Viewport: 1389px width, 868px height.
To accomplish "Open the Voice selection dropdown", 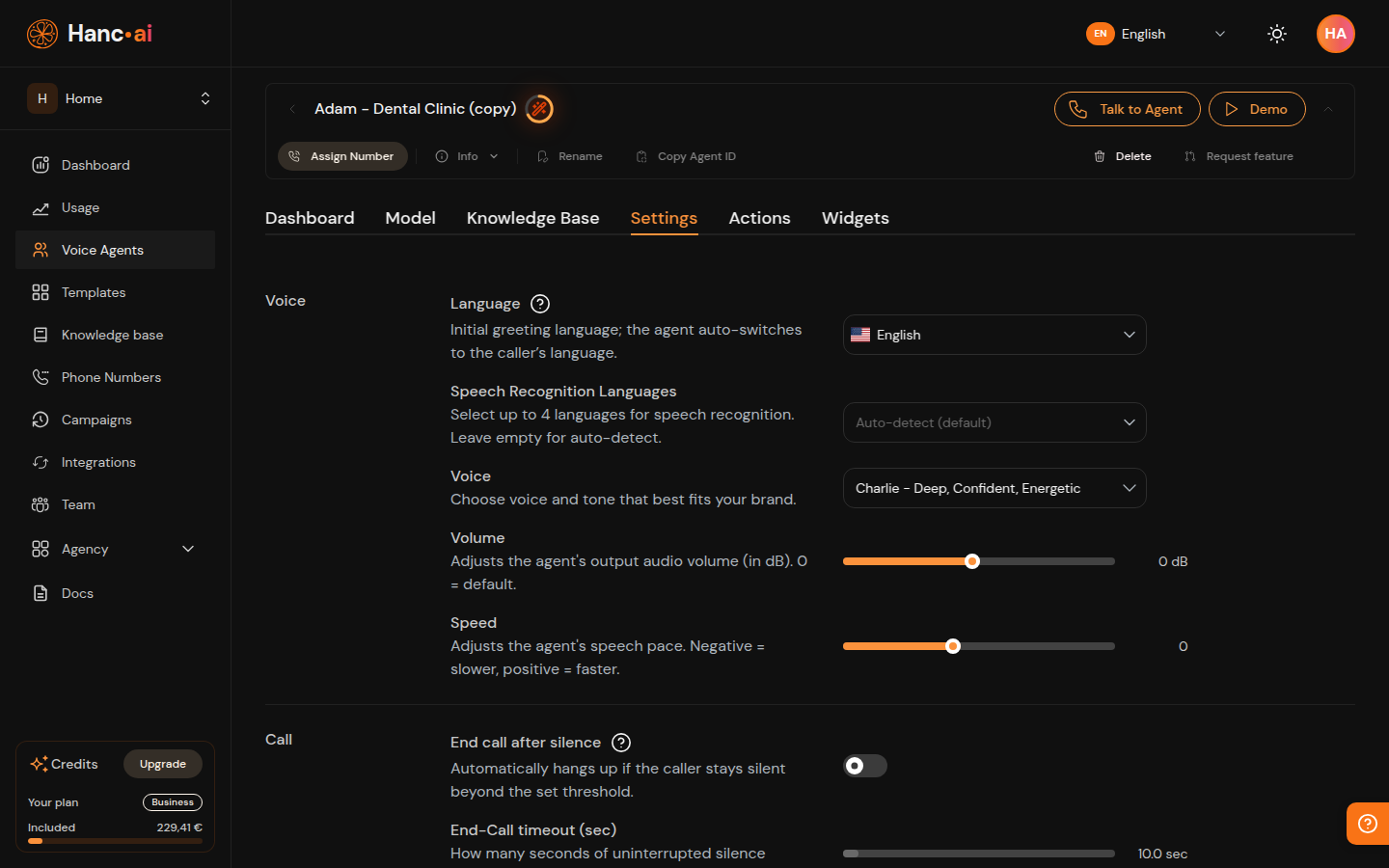I will tap(994, 488).
